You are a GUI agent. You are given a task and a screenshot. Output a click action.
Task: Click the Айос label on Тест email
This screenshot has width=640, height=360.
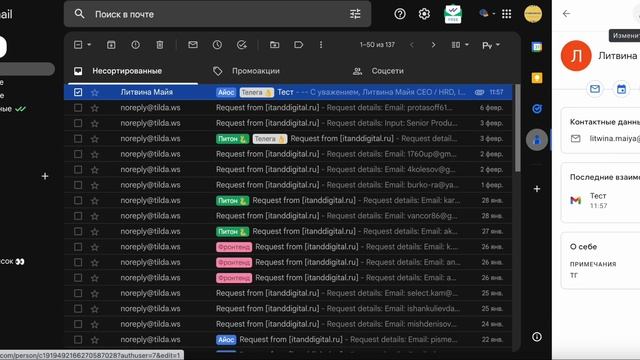click(x=226, y=92)
